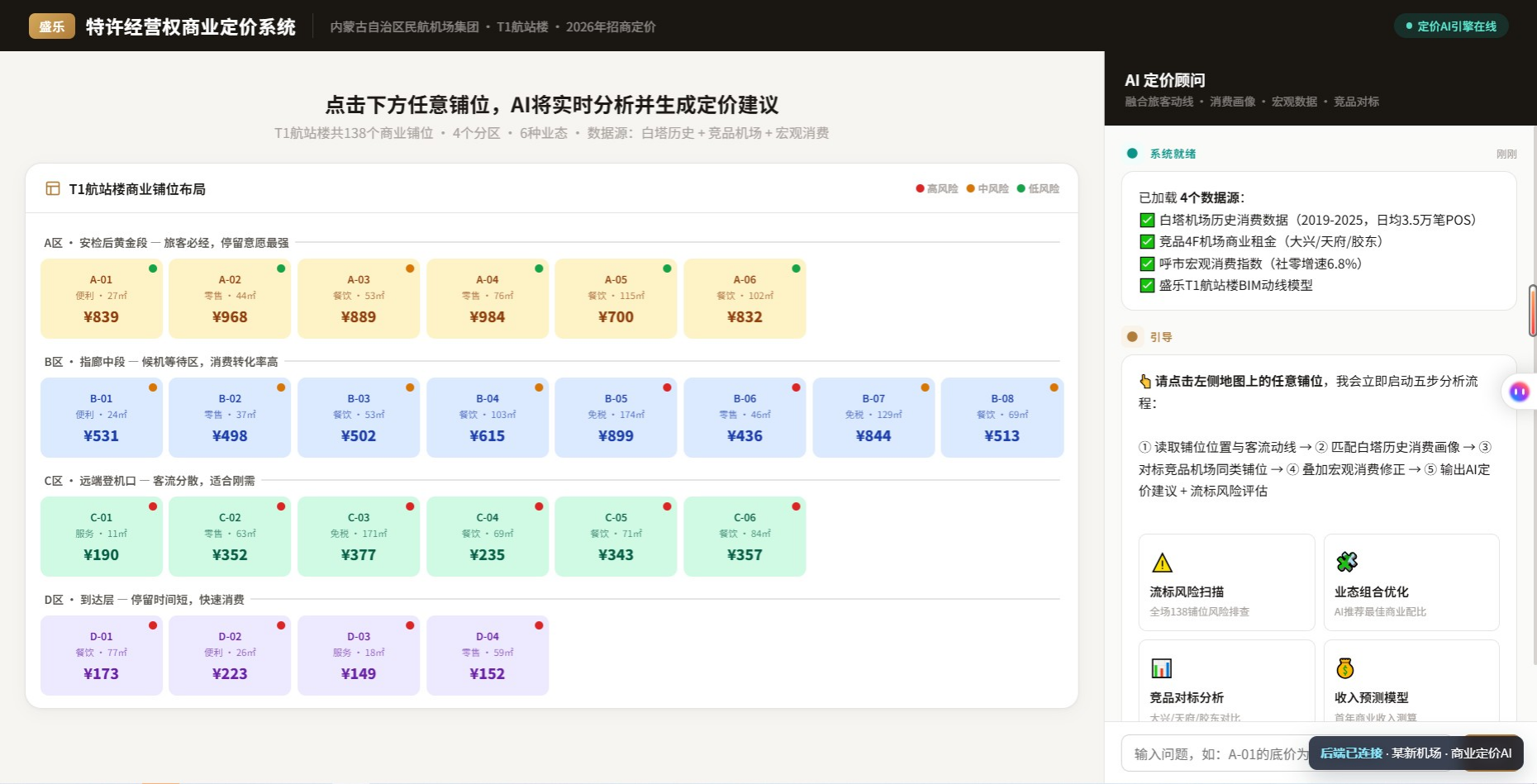Screen dimensions: 1537x784
Task: Click the green dot beside 系统就绪
Action: click(1132, 153)
